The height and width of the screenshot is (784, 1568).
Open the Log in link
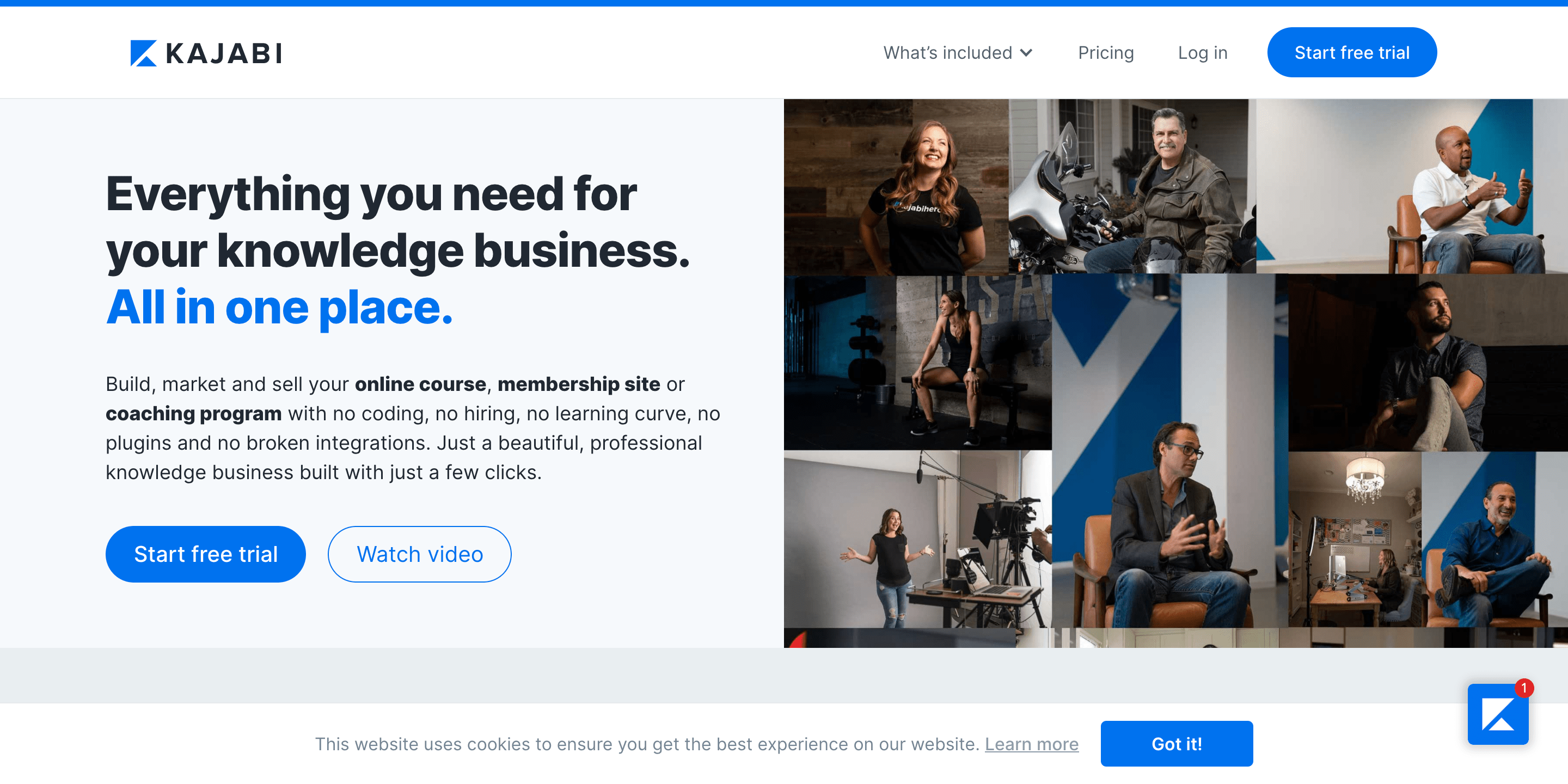(x=1202, y=53)
